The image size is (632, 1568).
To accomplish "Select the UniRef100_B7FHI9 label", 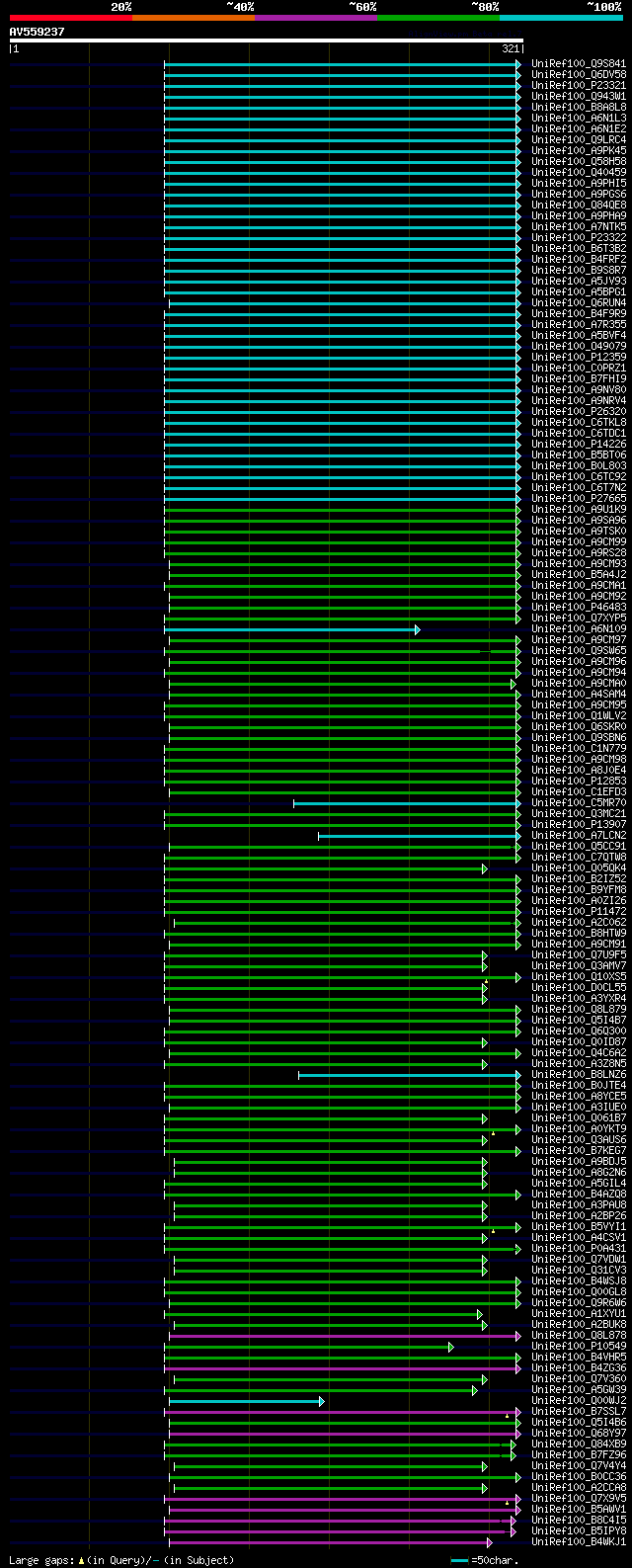I will [x=579, y=379].
